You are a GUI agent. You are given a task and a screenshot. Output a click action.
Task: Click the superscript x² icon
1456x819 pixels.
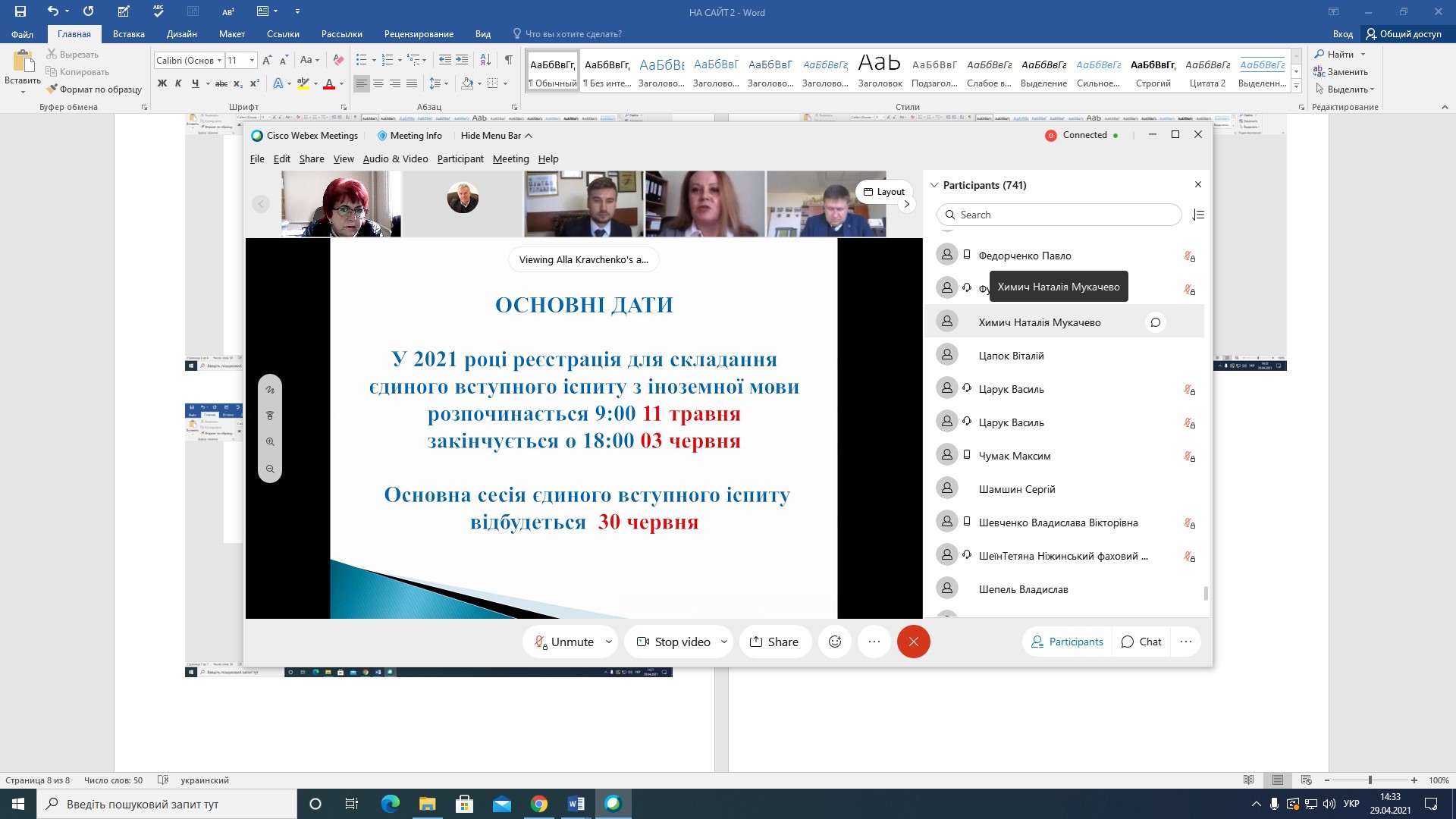point(255,83)
